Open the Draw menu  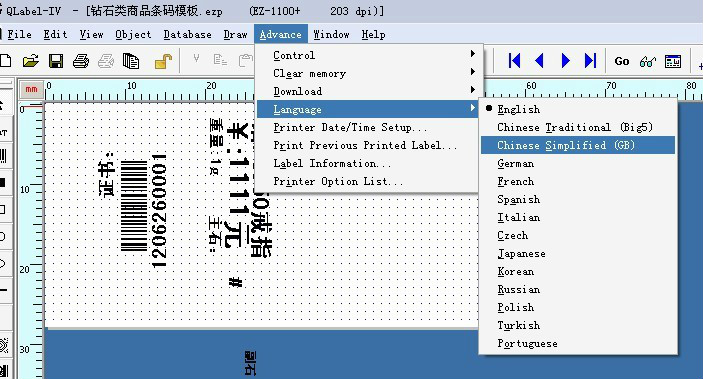(x=235, y=35)
